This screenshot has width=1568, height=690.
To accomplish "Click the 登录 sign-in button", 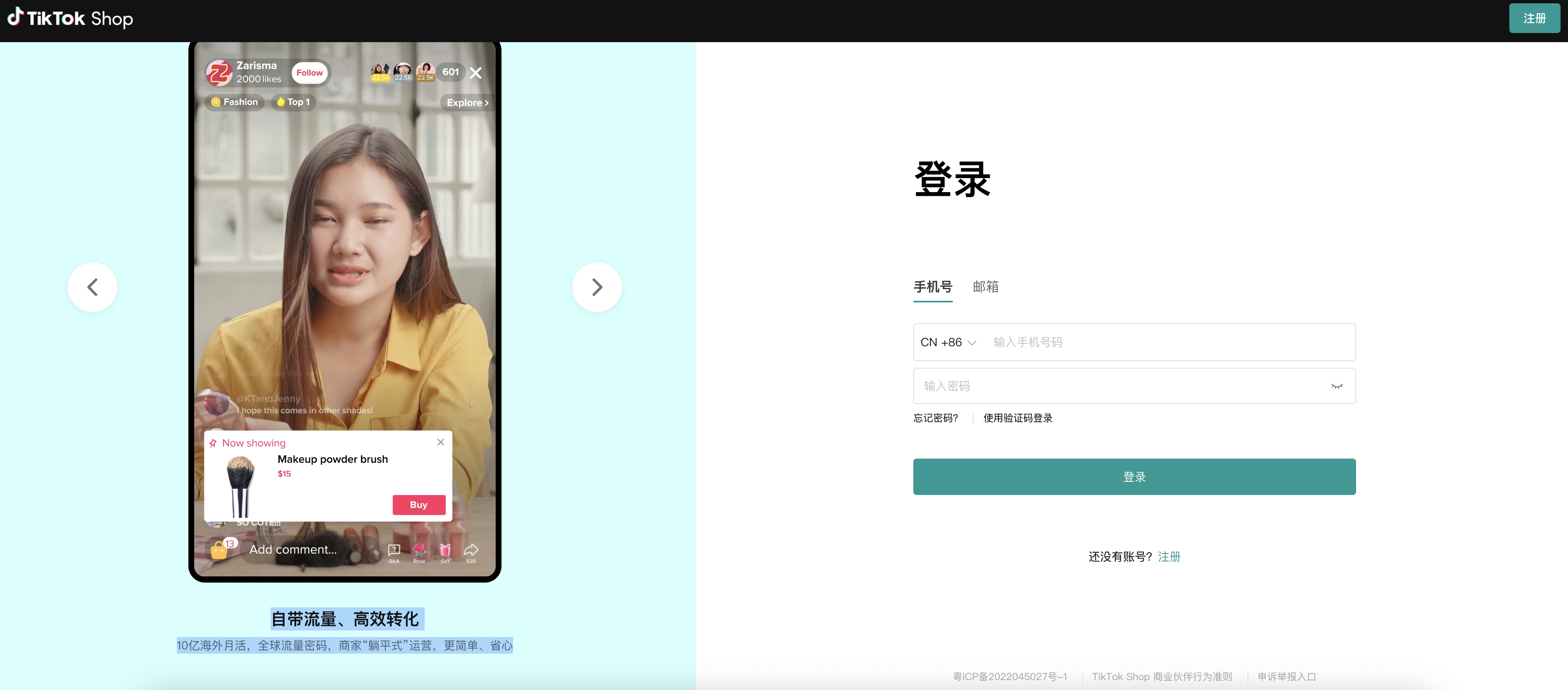I will [1133, 476].
